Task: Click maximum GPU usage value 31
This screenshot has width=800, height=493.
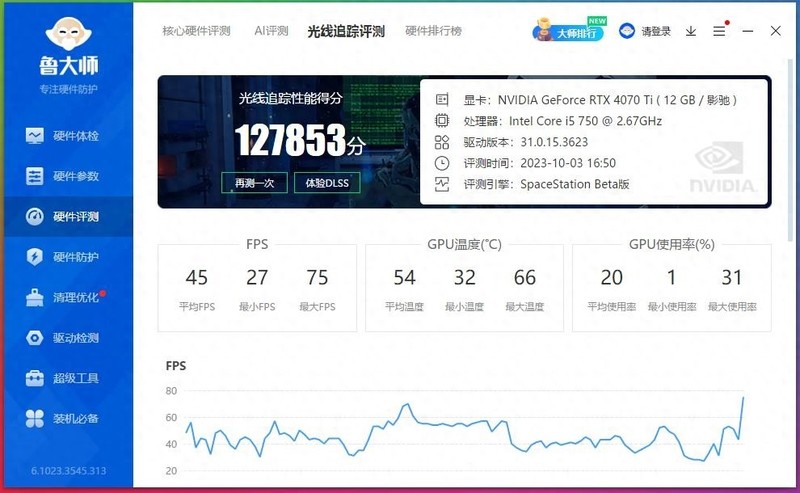Action: 732,278
